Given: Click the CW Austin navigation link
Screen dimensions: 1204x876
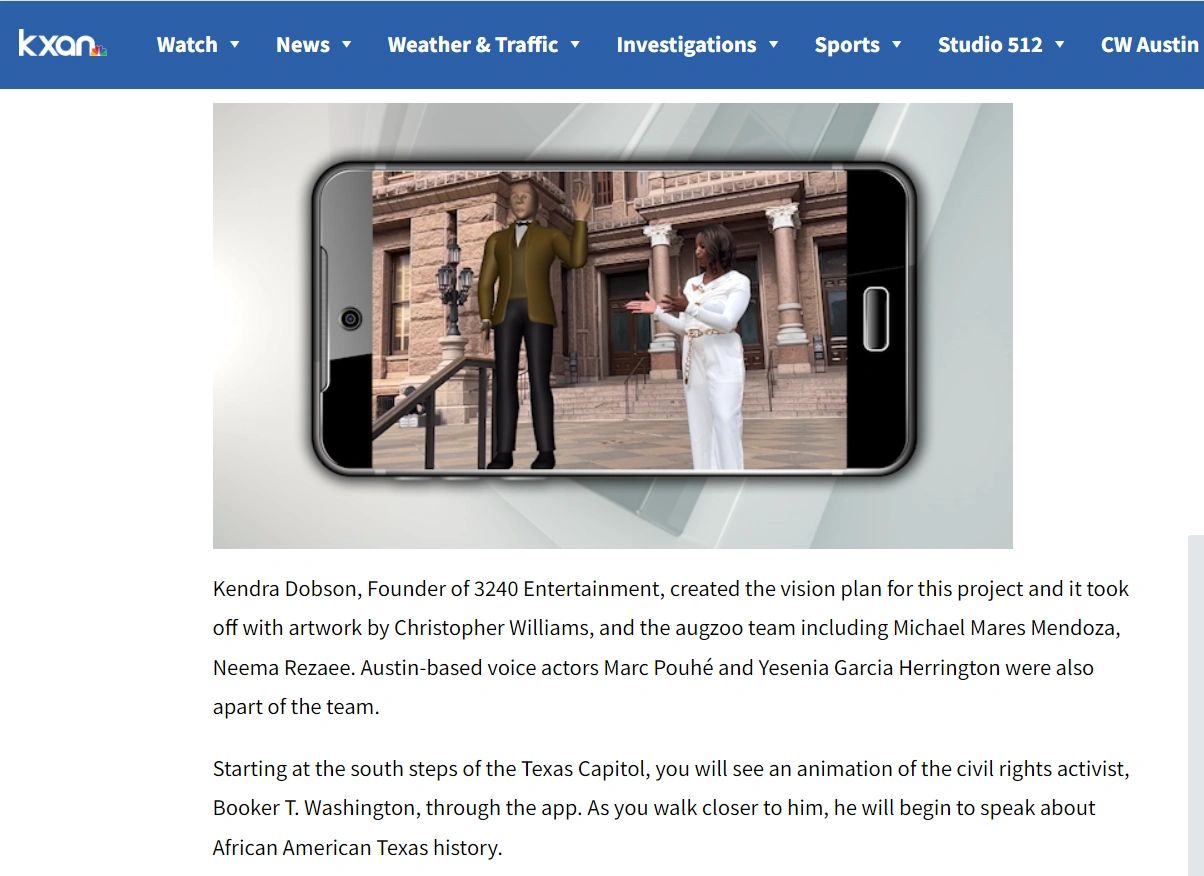Looking at the screenshot, I should coord(1149,44).
